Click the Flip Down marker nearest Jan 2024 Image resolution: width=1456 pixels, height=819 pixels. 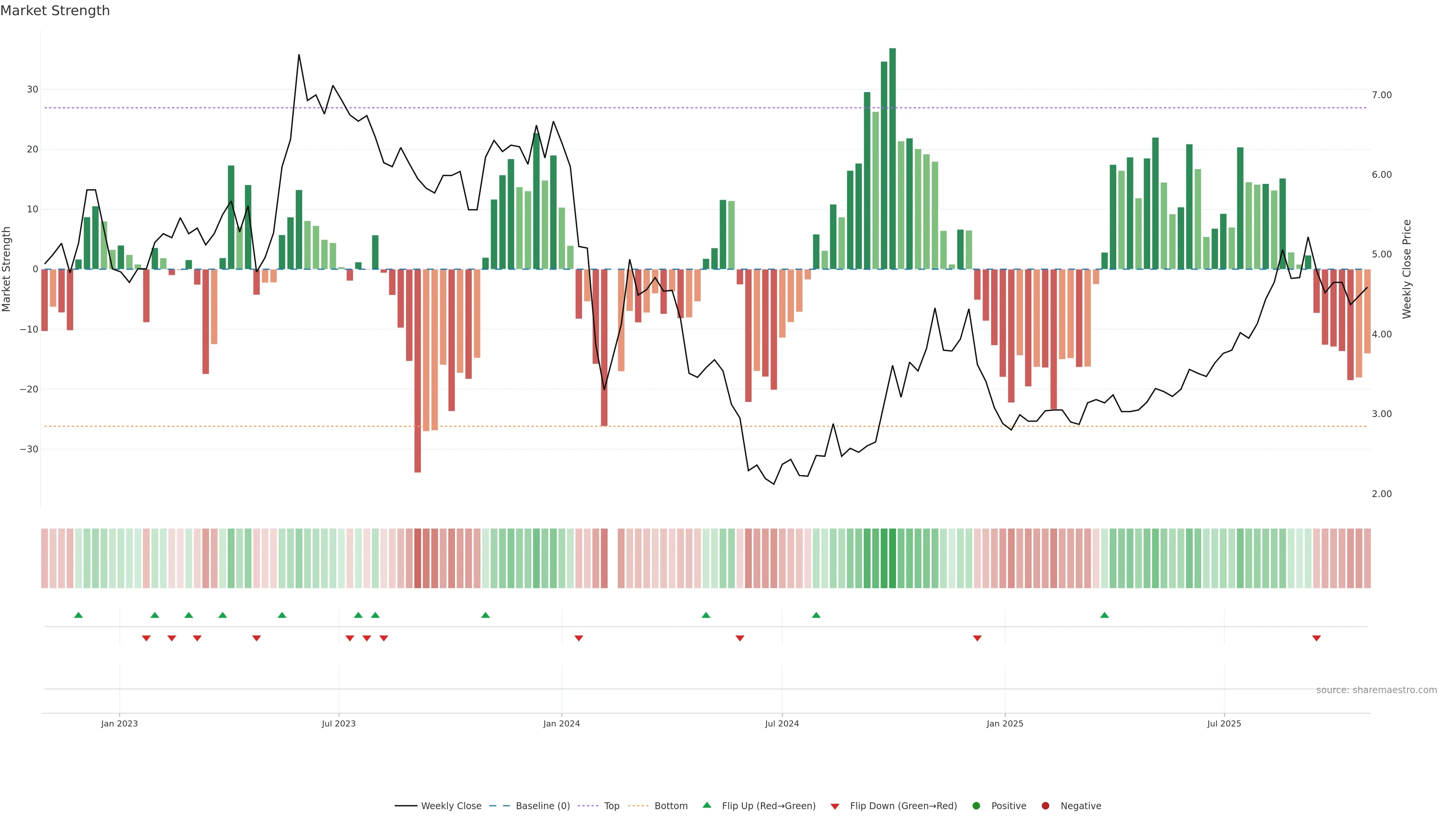click(x=579, y=638)
